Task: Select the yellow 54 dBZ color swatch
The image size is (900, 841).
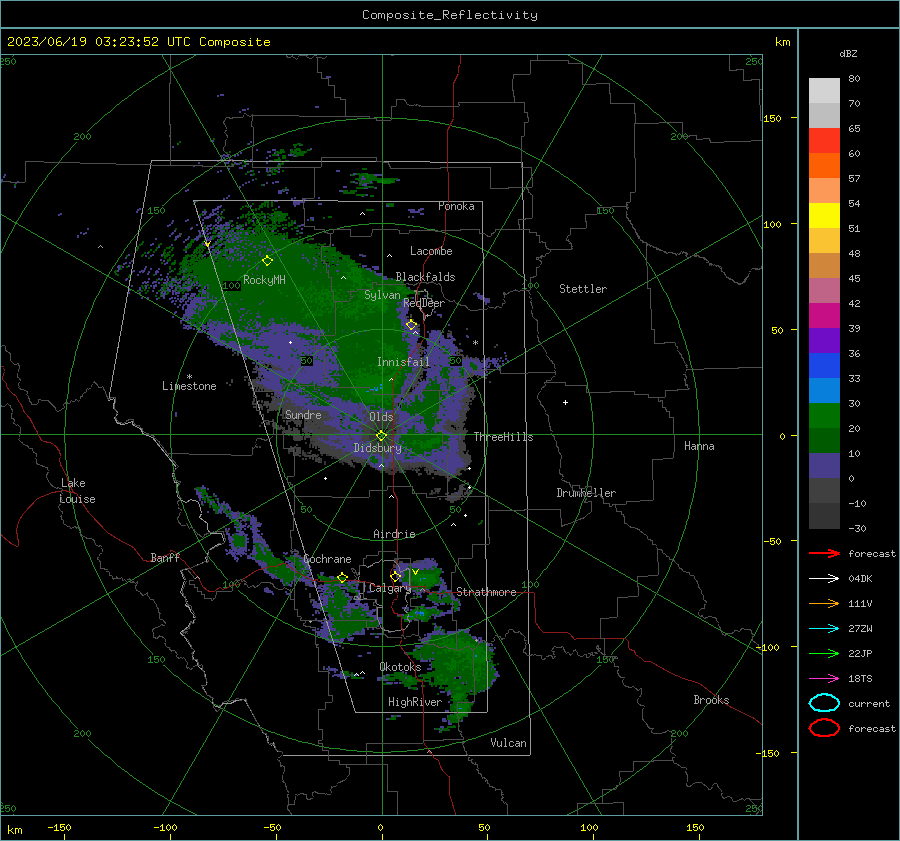Action: pos(824,216)
